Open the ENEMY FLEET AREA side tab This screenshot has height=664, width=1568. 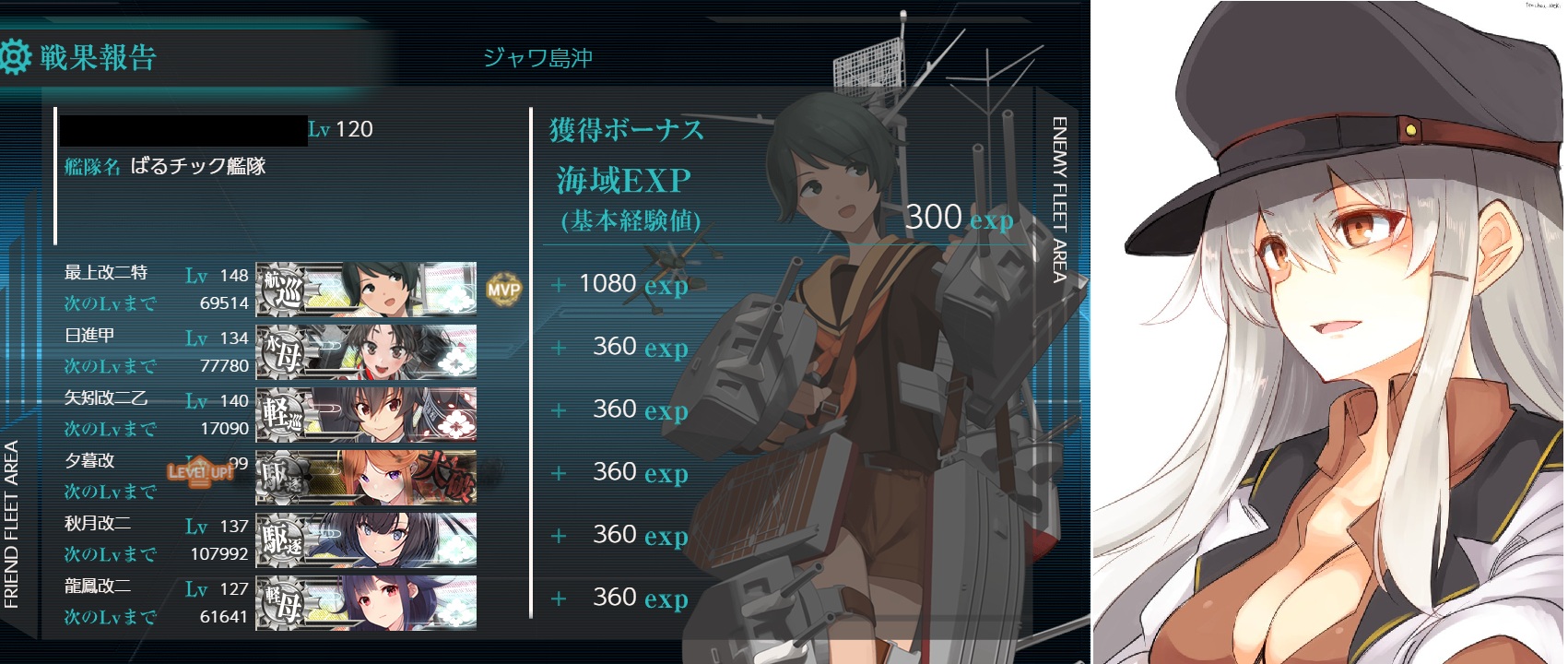click(x=1059, y=200)
